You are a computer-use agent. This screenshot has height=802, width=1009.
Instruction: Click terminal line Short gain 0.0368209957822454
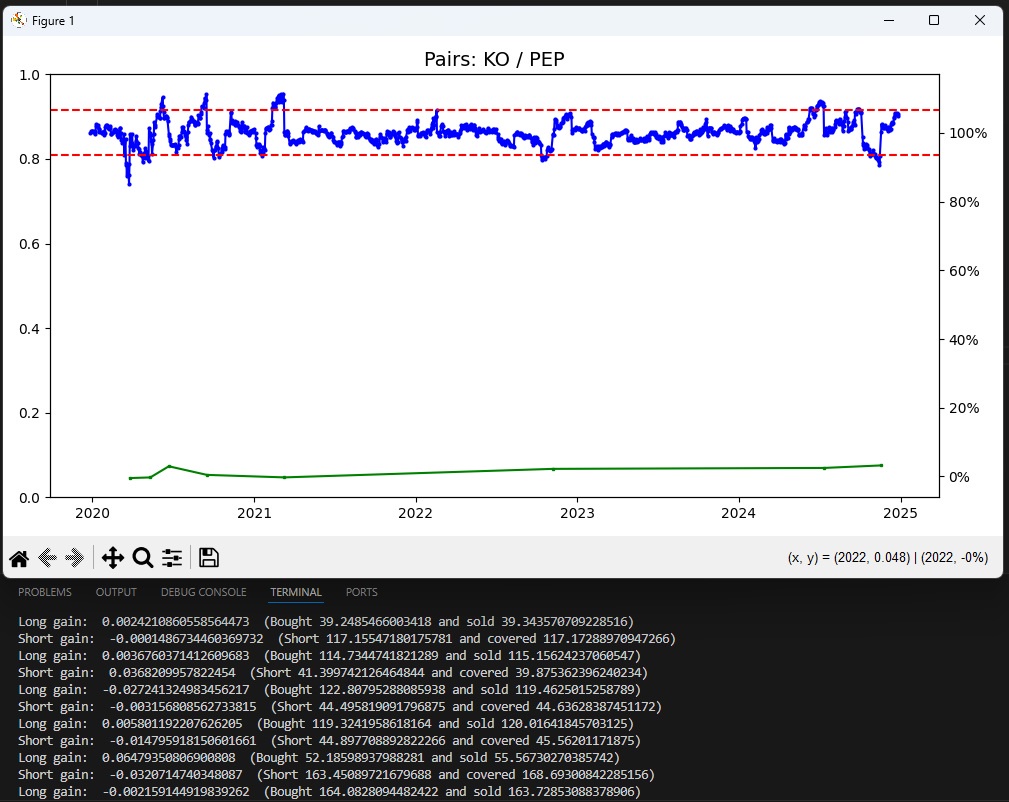click(x=333, y=673)
